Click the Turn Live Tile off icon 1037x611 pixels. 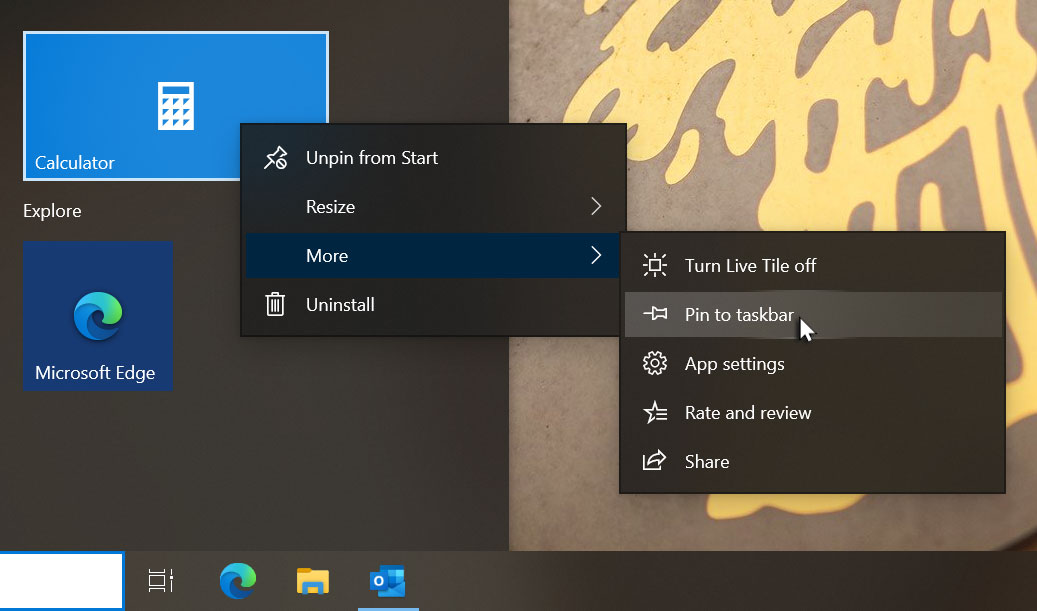(655, 265)
